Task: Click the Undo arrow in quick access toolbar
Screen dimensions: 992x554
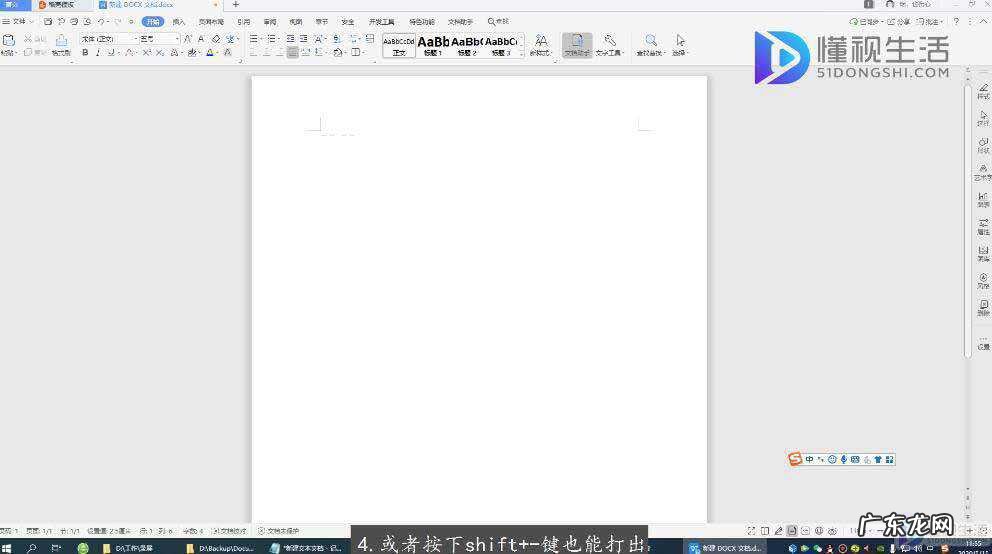Action: pos(101,21)
